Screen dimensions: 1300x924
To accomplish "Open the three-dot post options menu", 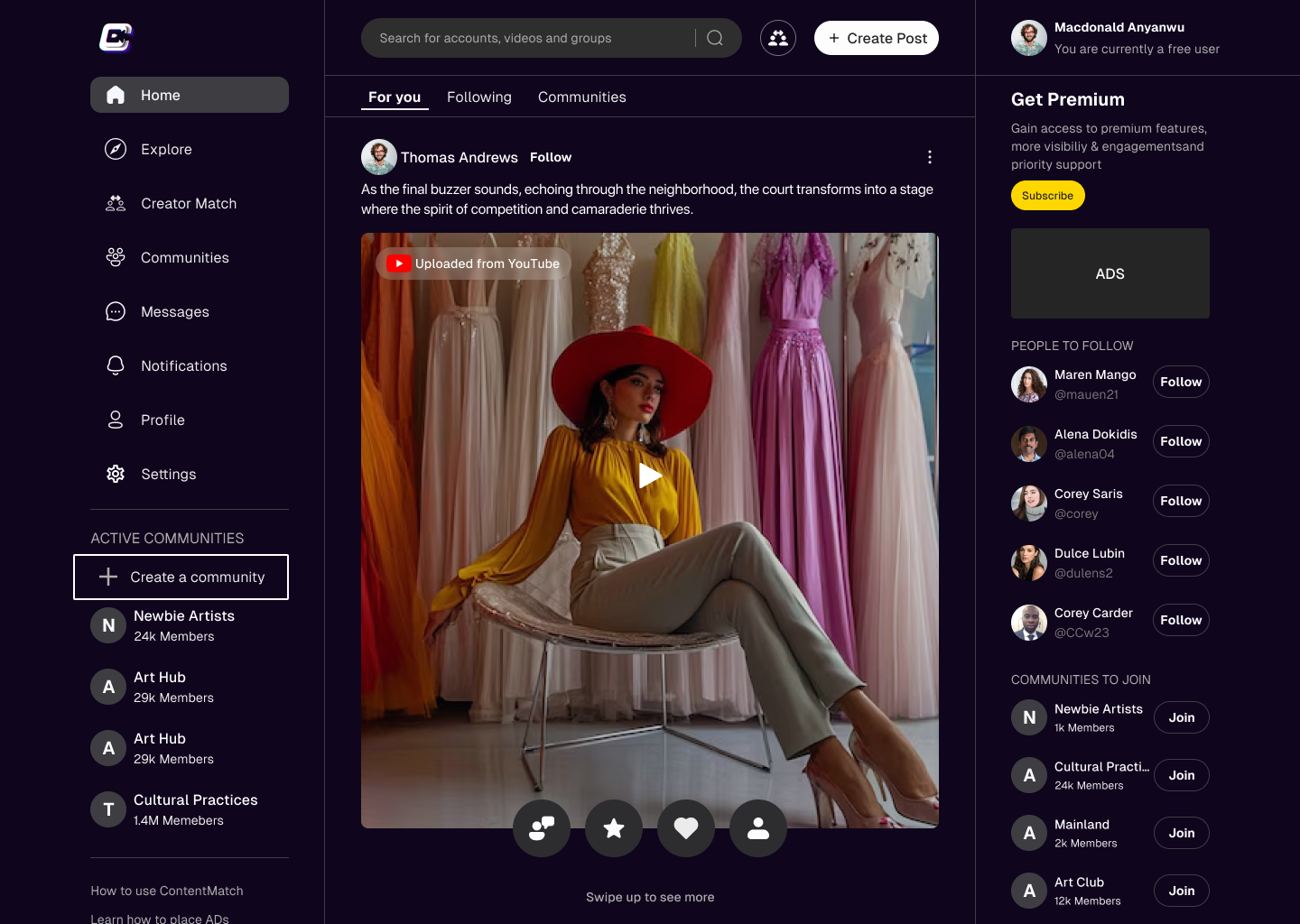I will 929,157.
